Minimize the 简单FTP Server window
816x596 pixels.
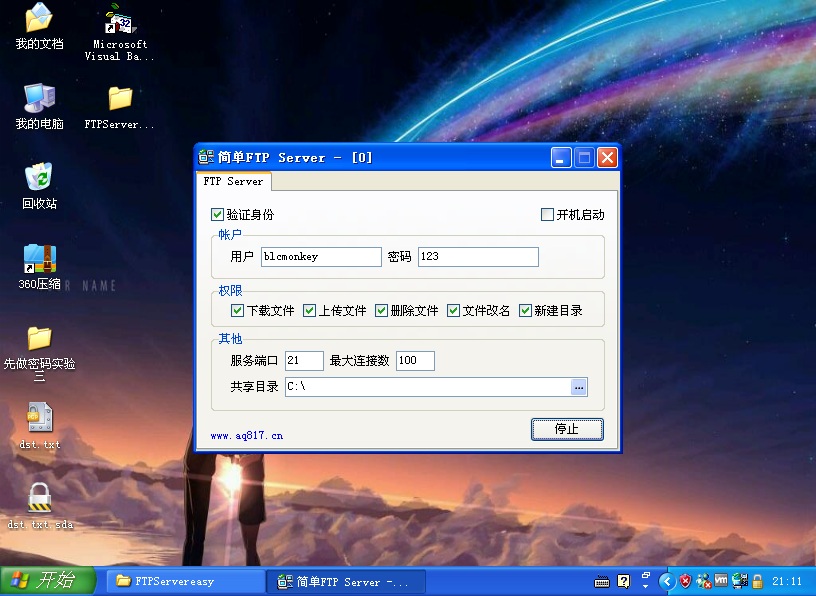pyautogui.click(x=561, y=157)
